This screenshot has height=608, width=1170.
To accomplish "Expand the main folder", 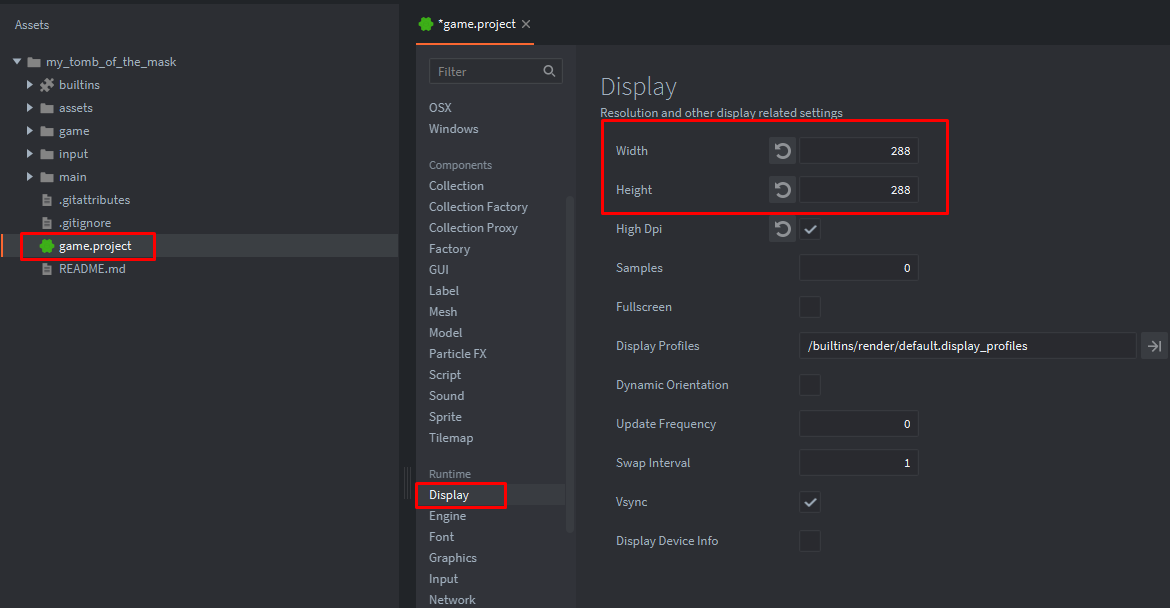I will tap(30, 177).
